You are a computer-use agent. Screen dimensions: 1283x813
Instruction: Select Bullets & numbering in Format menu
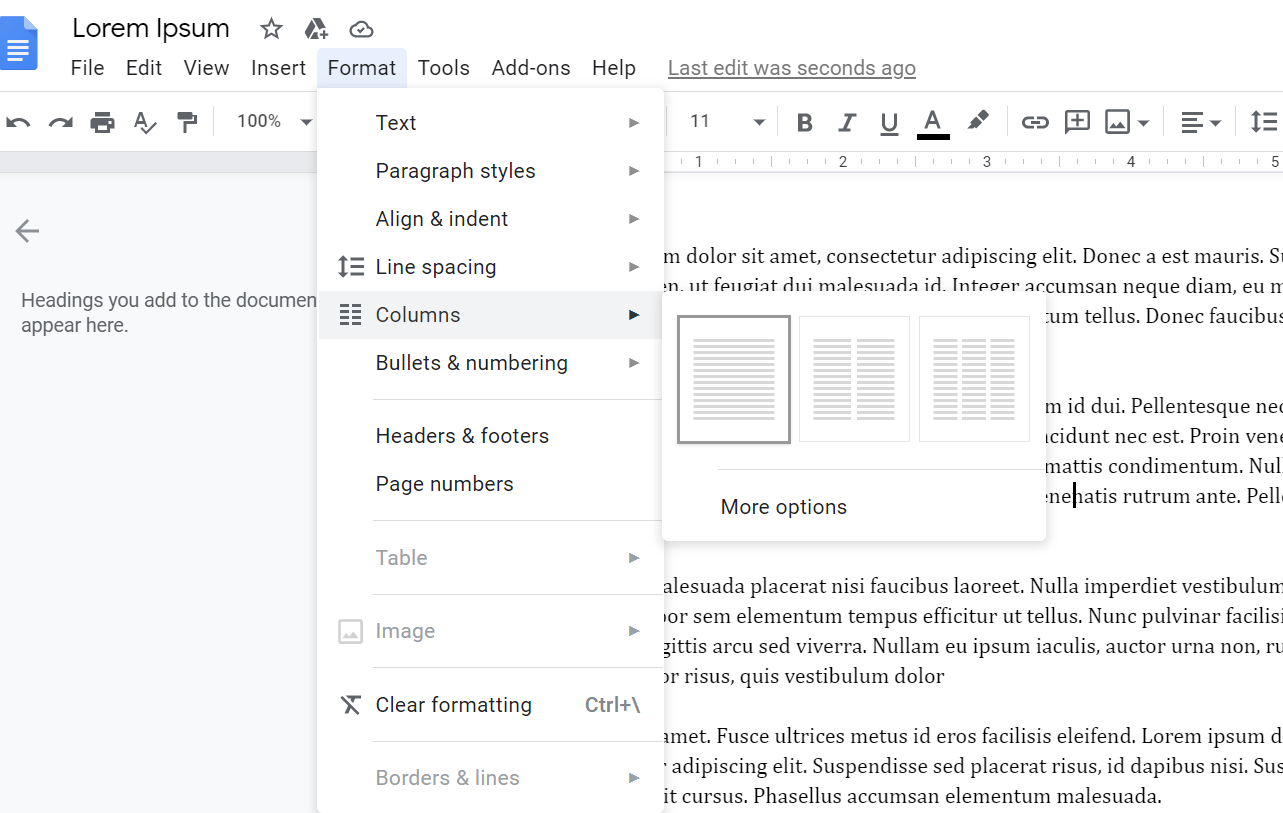(x=471, y=362)
